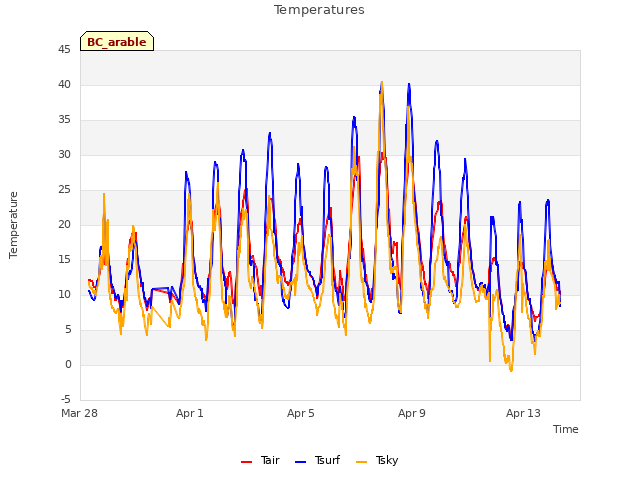Click the Apr 1 x-axis label
This screenshot has width=640, height=480.
coord(190,413)
